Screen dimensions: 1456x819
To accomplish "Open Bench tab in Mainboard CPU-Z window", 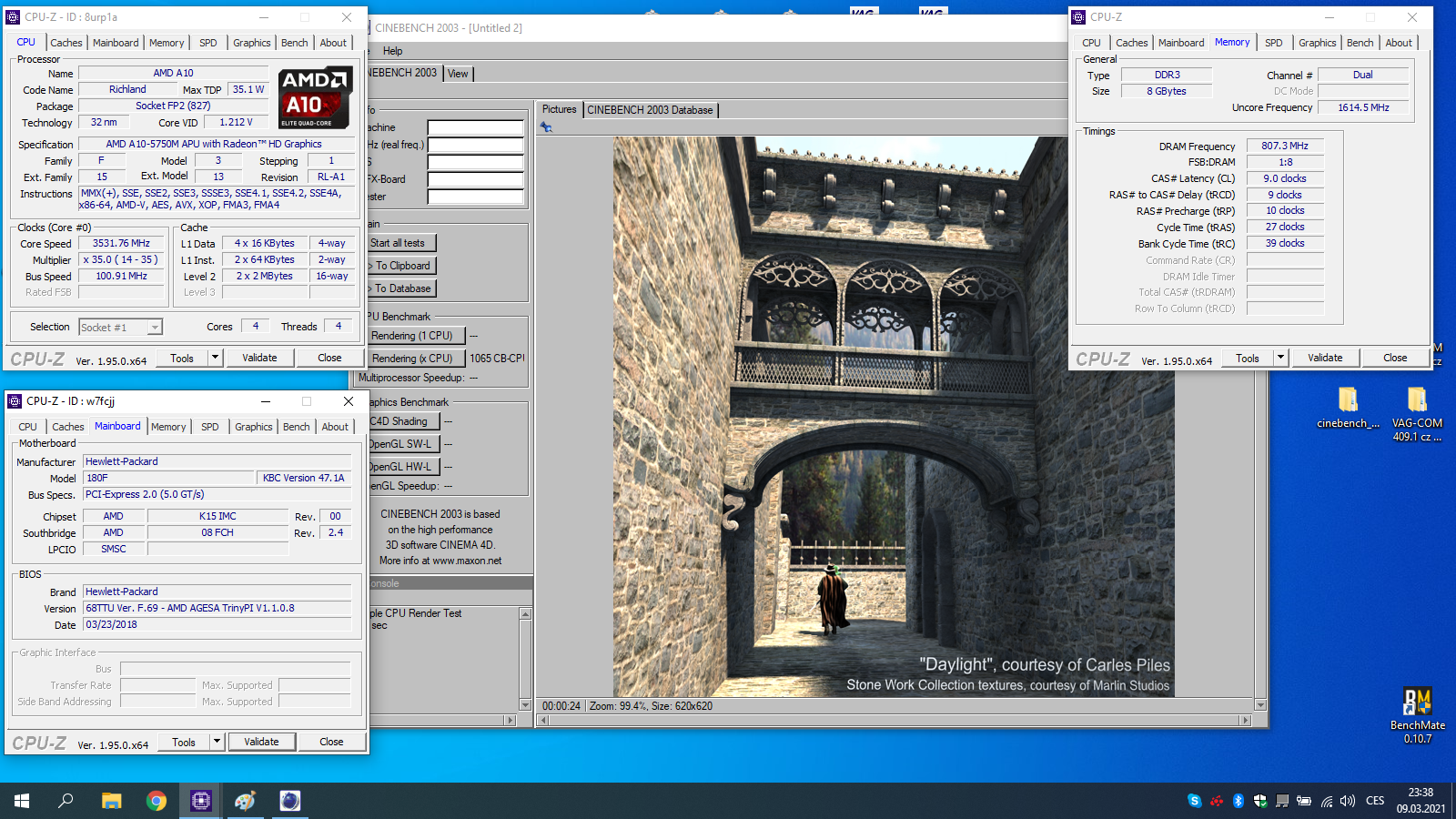I will tap(297, 427).
